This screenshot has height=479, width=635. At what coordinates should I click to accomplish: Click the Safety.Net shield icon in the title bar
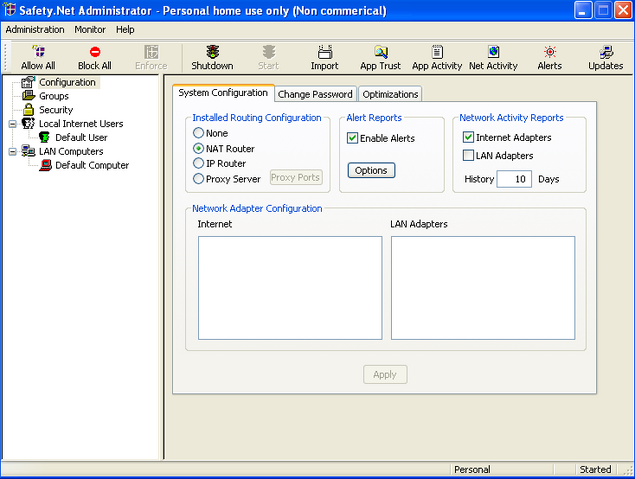pos(9,10)
